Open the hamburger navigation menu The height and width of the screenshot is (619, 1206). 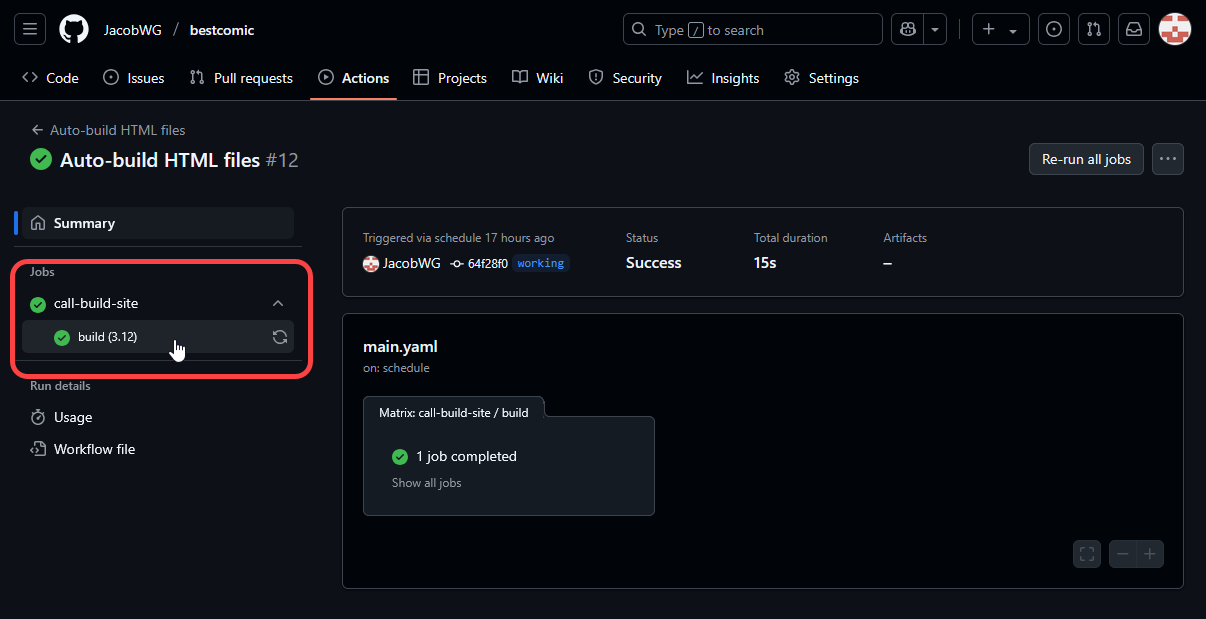click(x=30, y=30)
